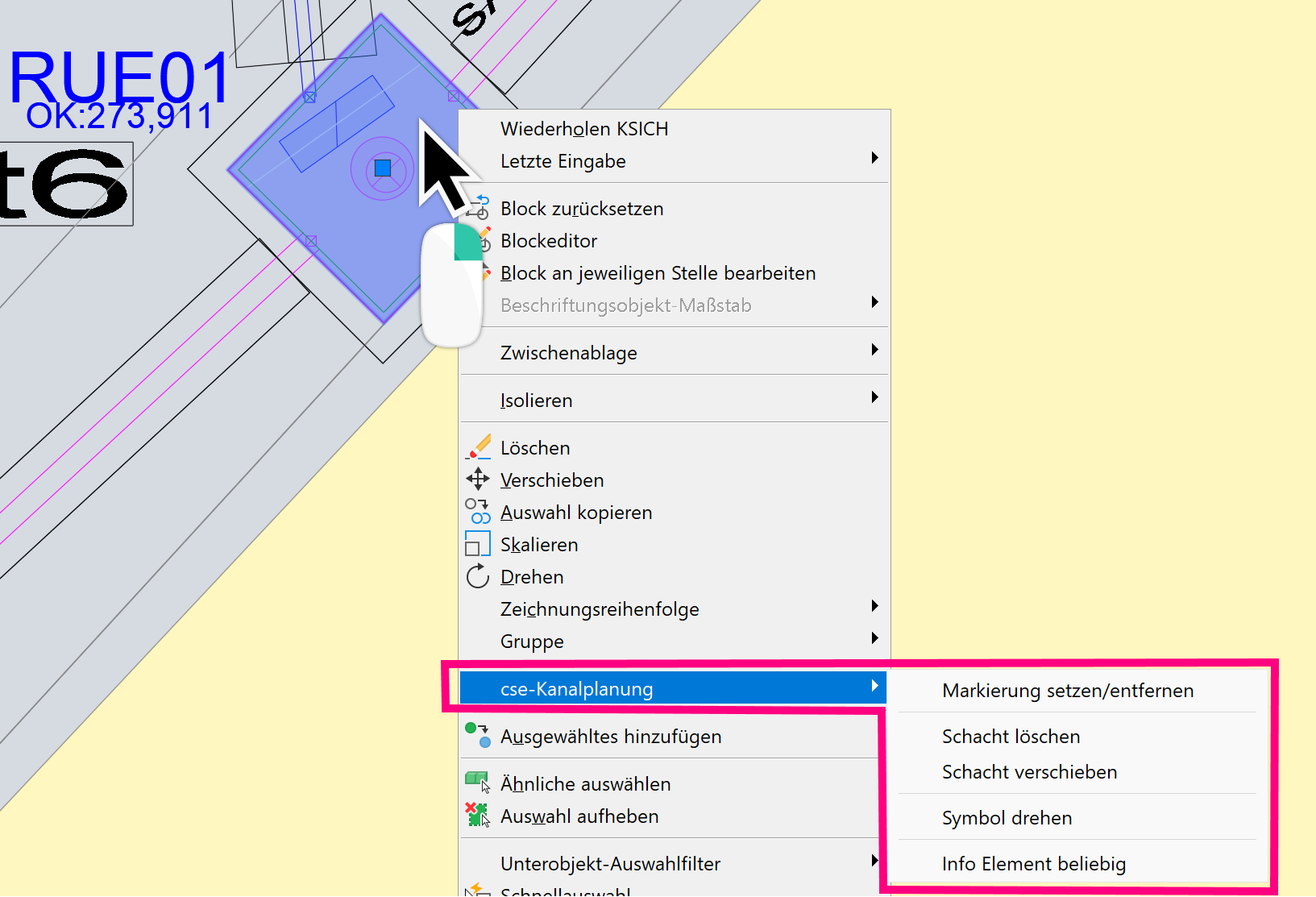Image resolution: width=1316 pixels, height=897 pixels.
Task: Select Schacht löschen in cse-Kanalplanung submenu
Action: (1011, 737)
